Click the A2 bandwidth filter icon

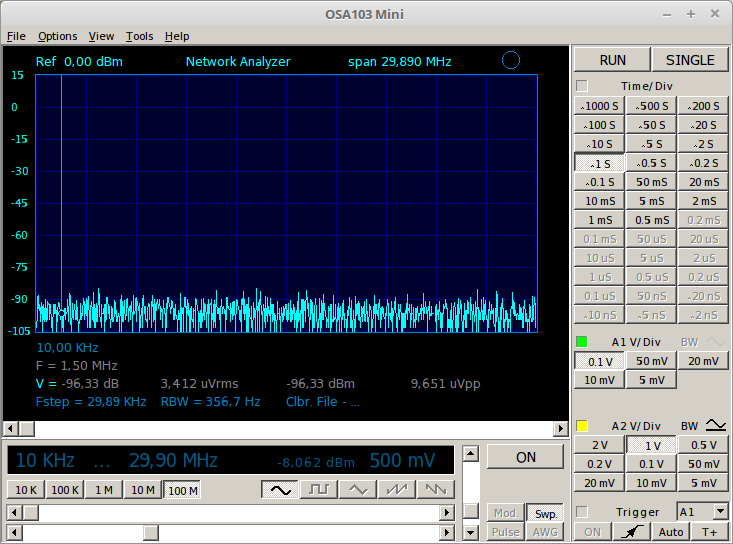(x=717, y=426)
